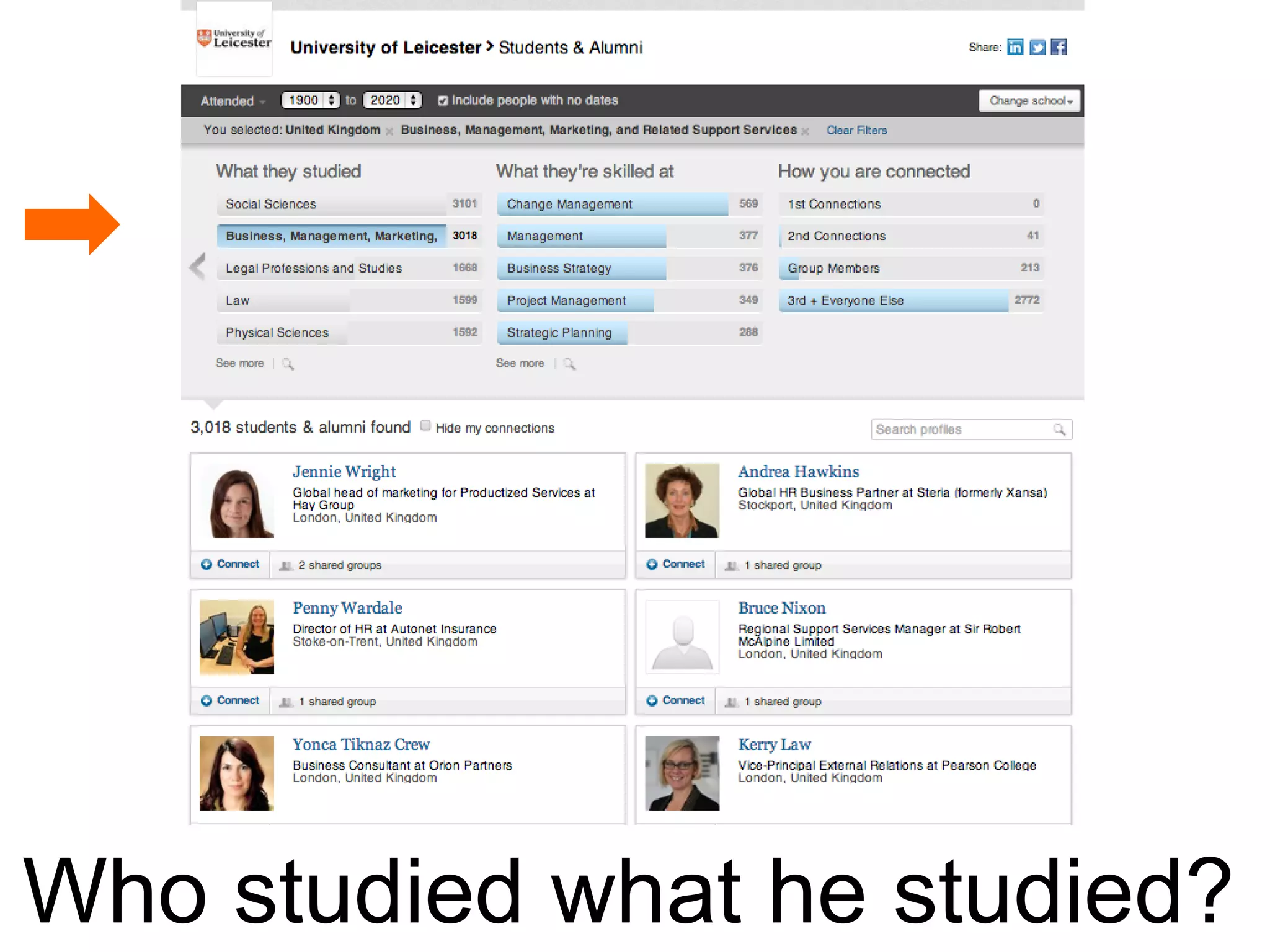The image size is (1270, 952).
Task: Filter by Strategic Planning skill
Action: coord(629,333)
